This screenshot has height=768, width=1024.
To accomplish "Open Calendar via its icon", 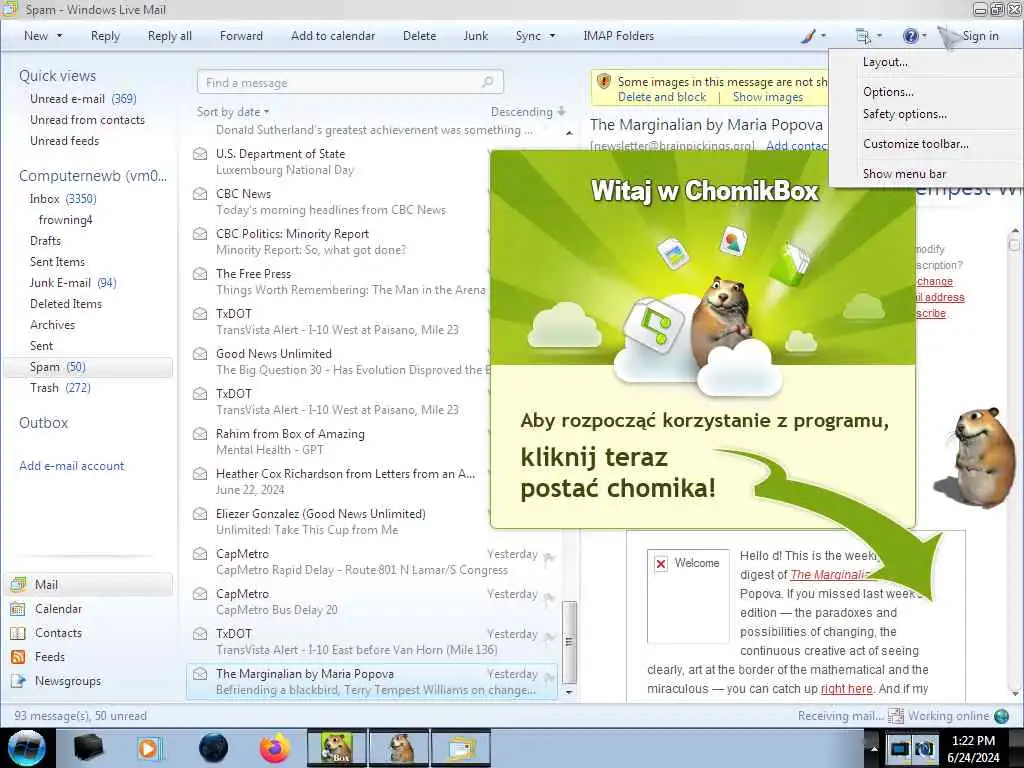I will [18, 609].
